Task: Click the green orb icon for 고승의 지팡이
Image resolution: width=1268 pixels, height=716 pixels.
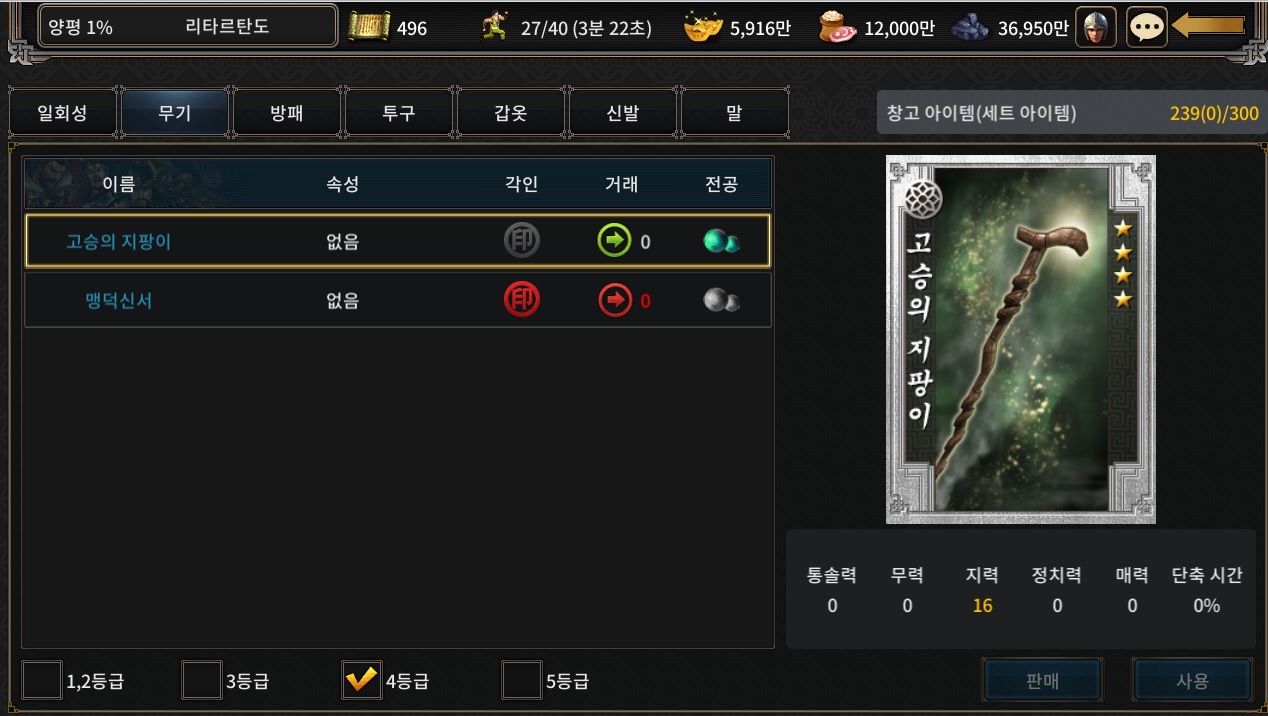Action: click(x=721, y=241)
